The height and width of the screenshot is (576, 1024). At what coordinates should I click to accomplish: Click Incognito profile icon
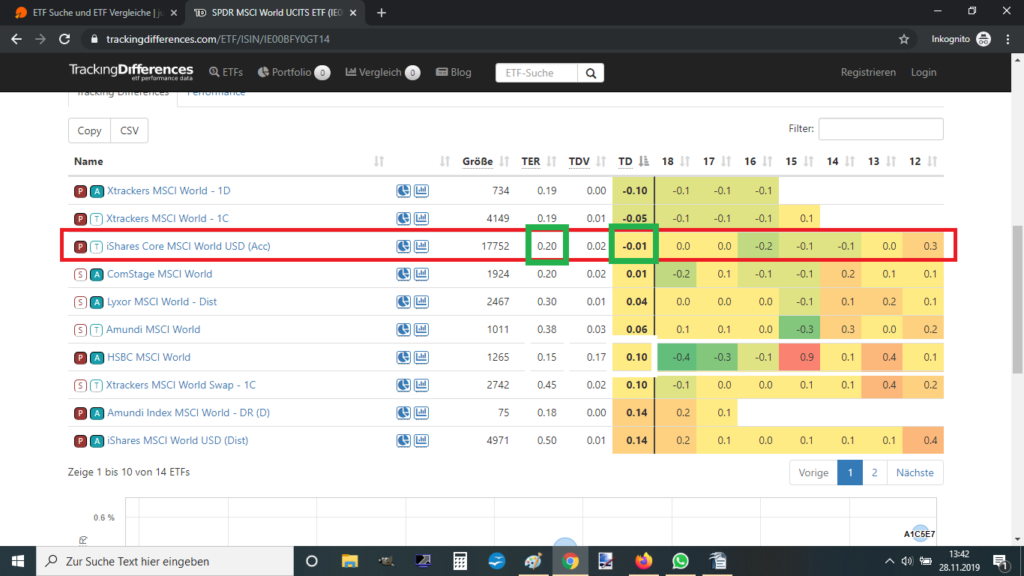click(984, 39)
